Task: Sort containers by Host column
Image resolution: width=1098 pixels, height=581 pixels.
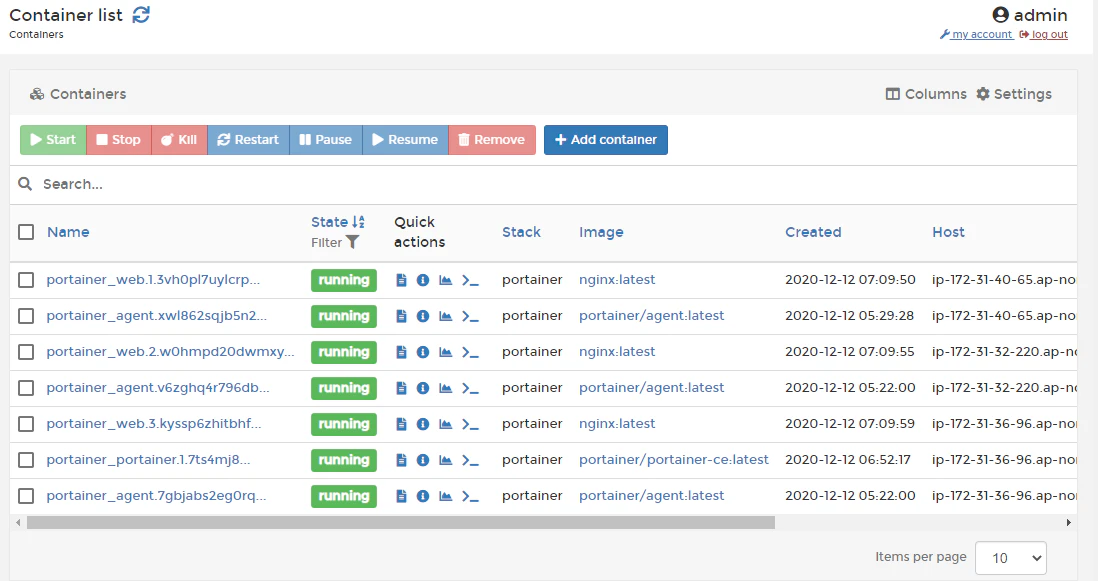Action: coord(948,232)
